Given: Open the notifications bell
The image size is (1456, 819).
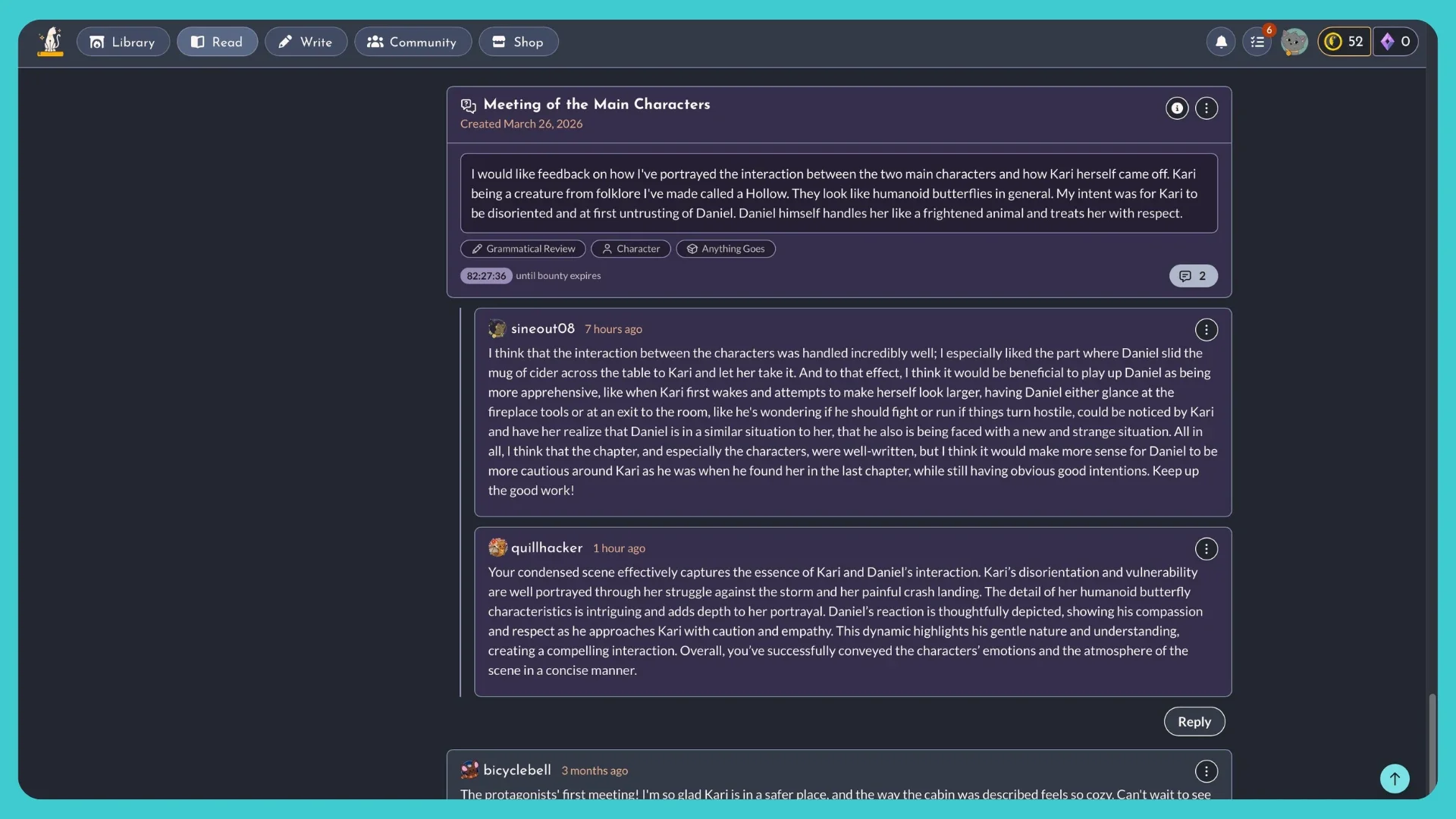Looking at the screenshot, I should tap(1221, 42).
